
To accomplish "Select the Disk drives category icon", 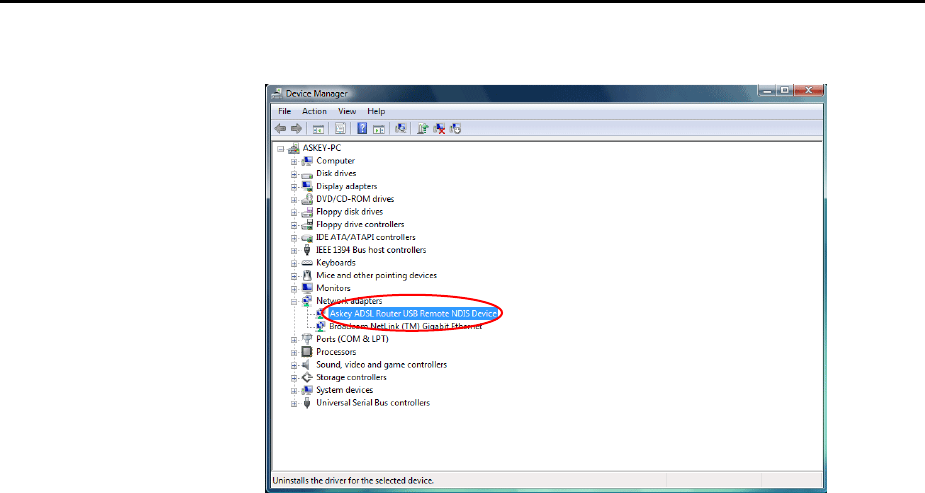I will click(307, 174).
